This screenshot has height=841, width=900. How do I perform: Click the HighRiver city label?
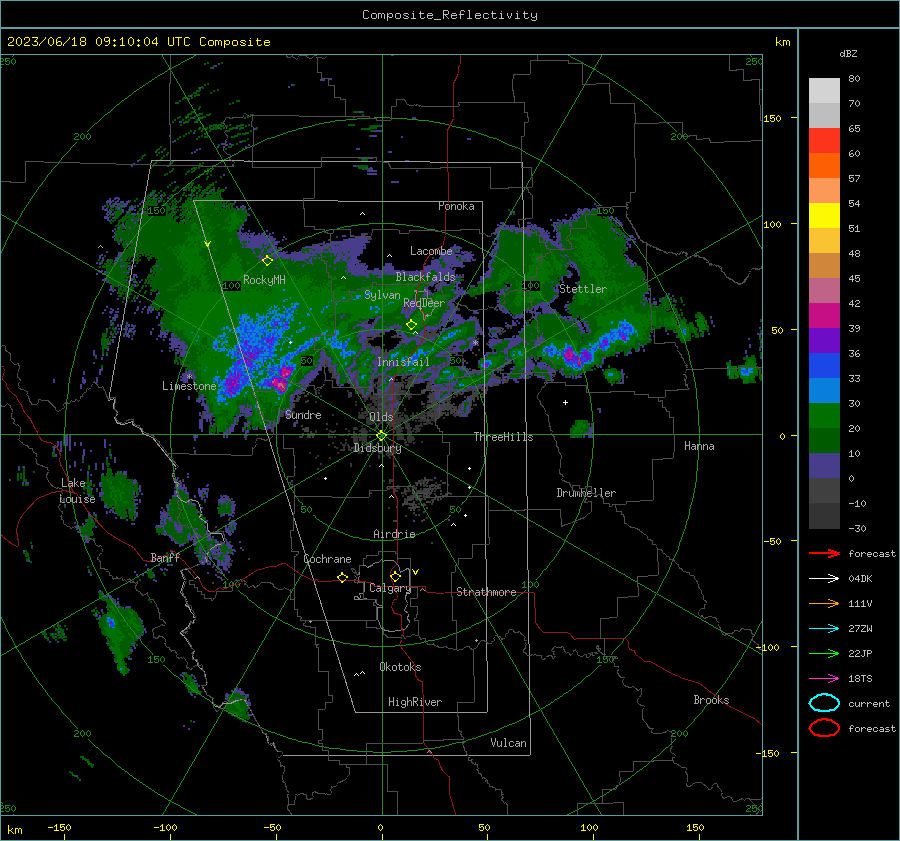pos(415,702)
